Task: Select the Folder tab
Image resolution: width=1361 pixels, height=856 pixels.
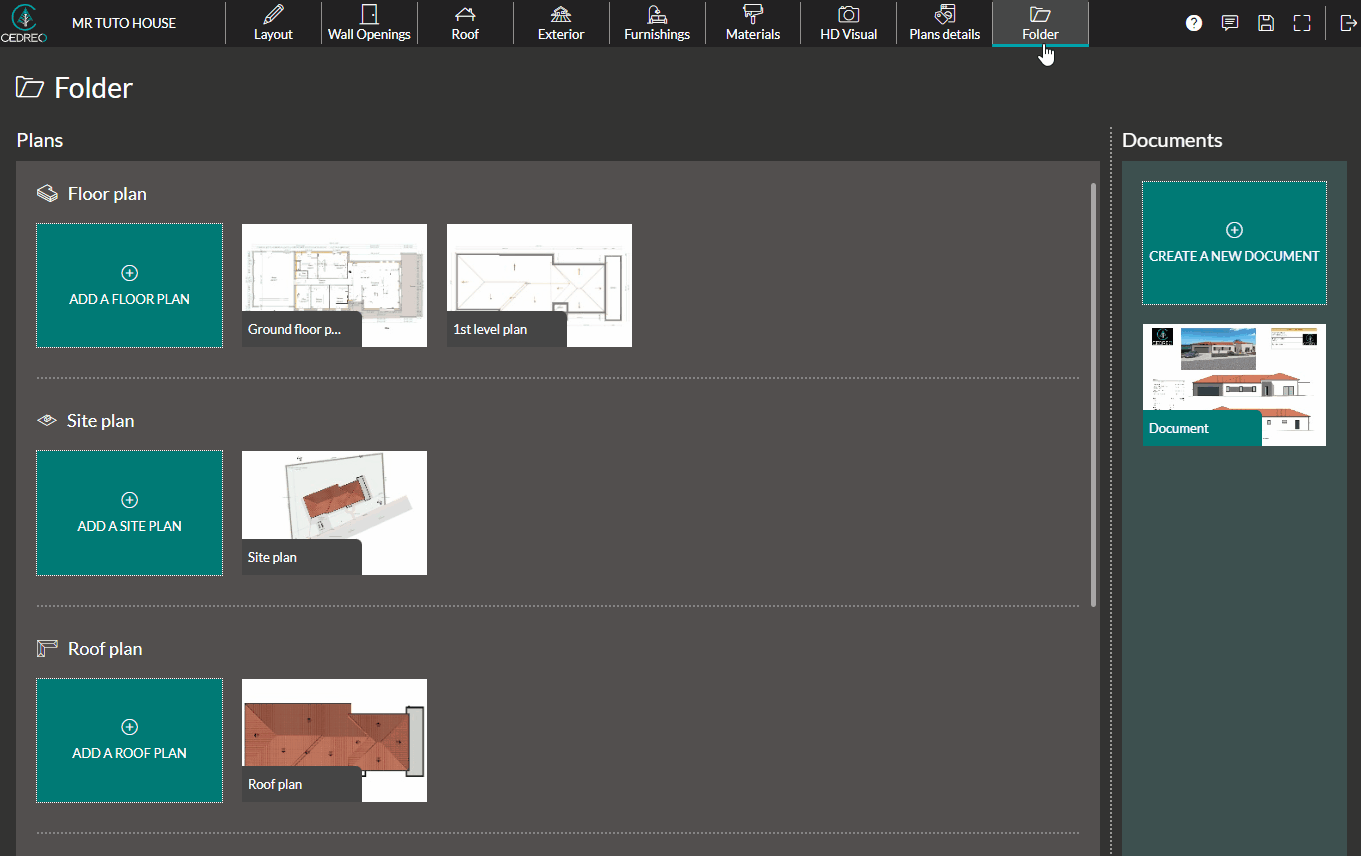Action: pyautogui.click(x=1040, y=22)
